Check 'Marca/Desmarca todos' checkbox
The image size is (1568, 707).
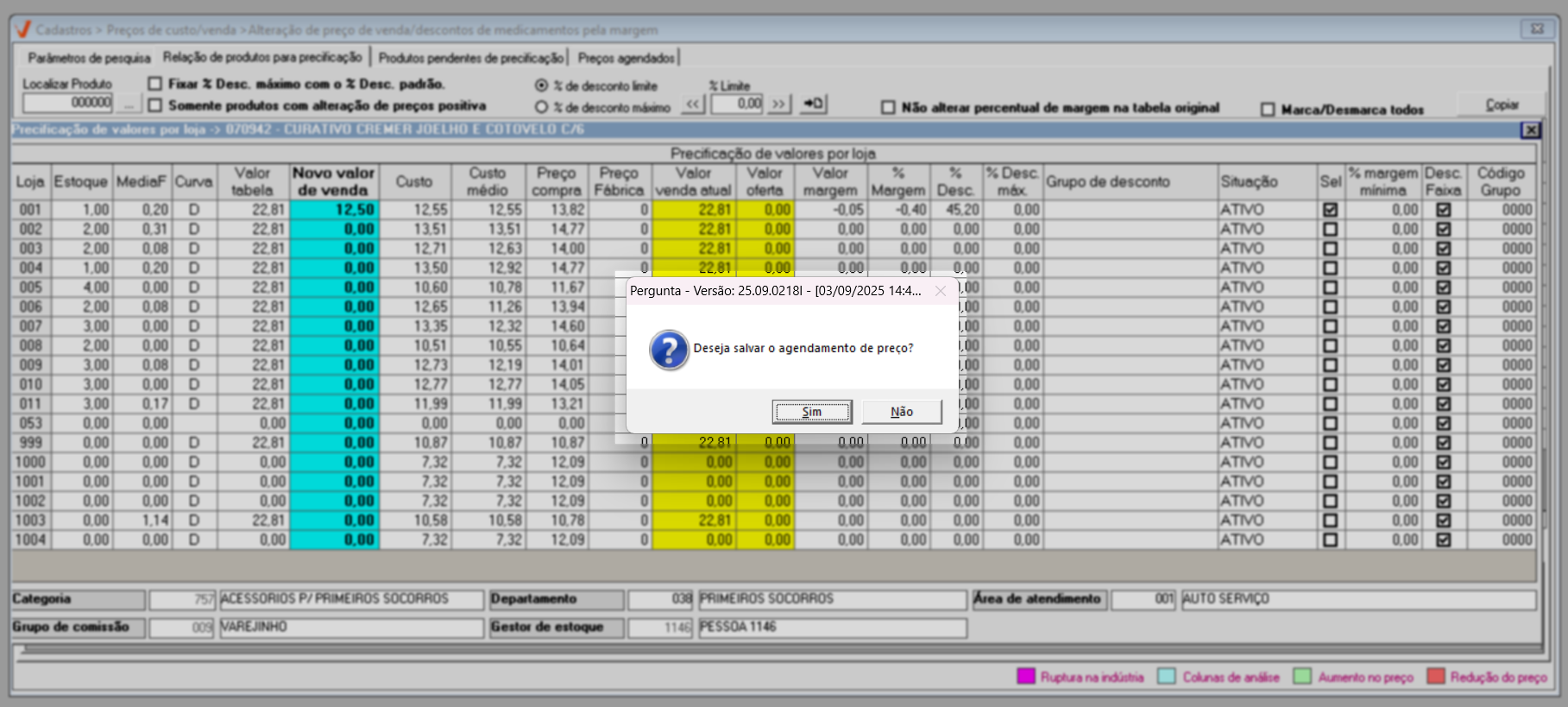tap(1268, 110)
